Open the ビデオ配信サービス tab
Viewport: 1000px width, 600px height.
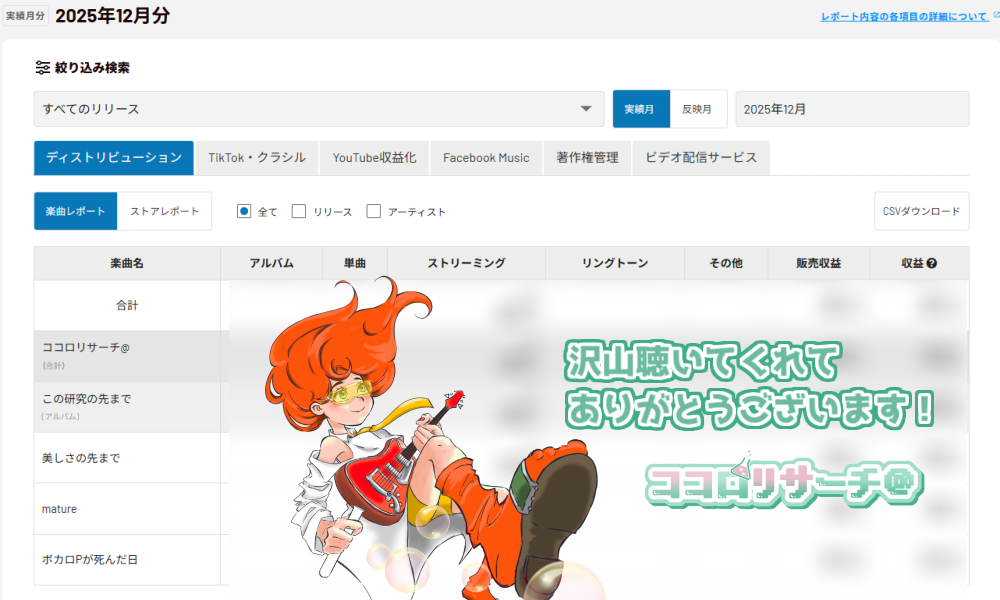point(700,158)
